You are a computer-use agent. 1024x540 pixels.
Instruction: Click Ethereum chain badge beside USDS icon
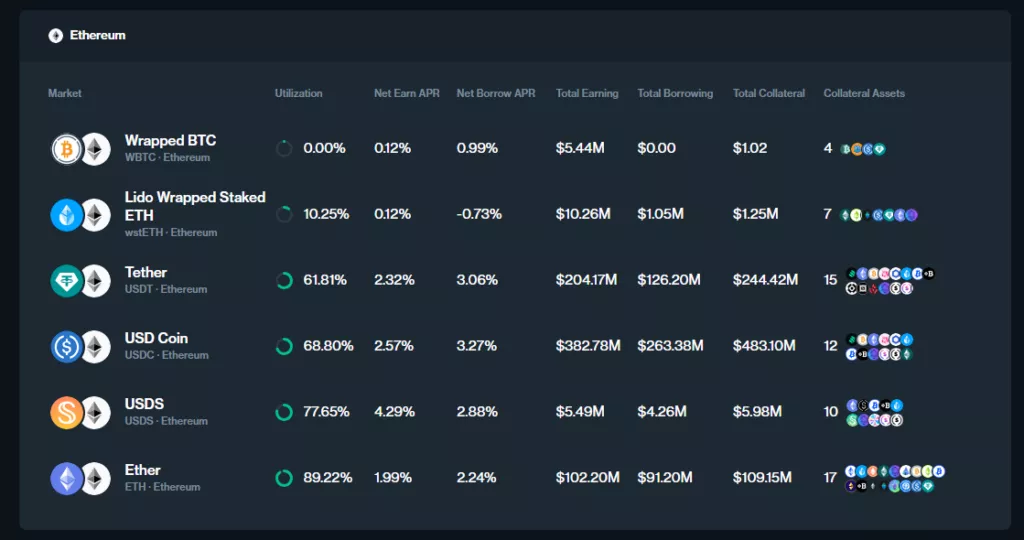96,413
